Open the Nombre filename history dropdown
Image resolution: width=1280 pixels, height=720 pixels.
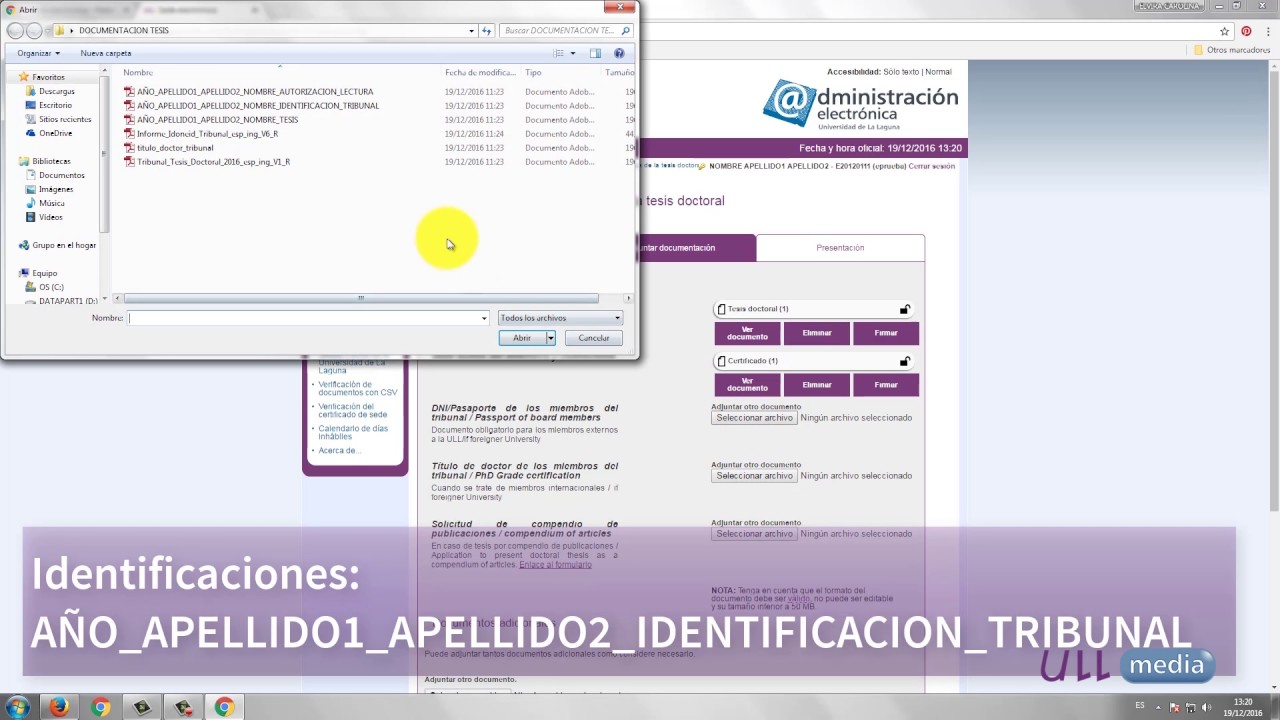[484, 318]
